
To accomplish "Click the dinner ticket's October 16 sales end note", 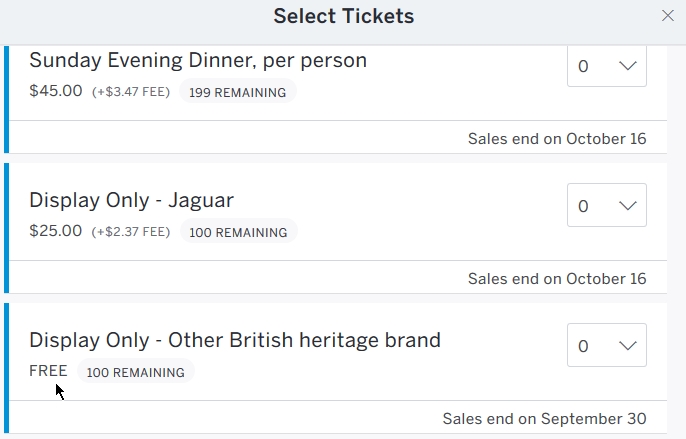I will click(557, 138).
